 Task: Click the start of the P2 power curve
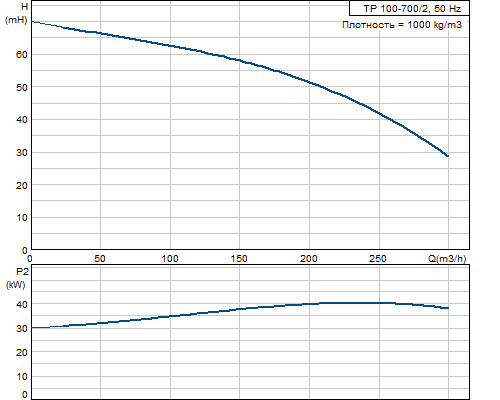point(32,328)
